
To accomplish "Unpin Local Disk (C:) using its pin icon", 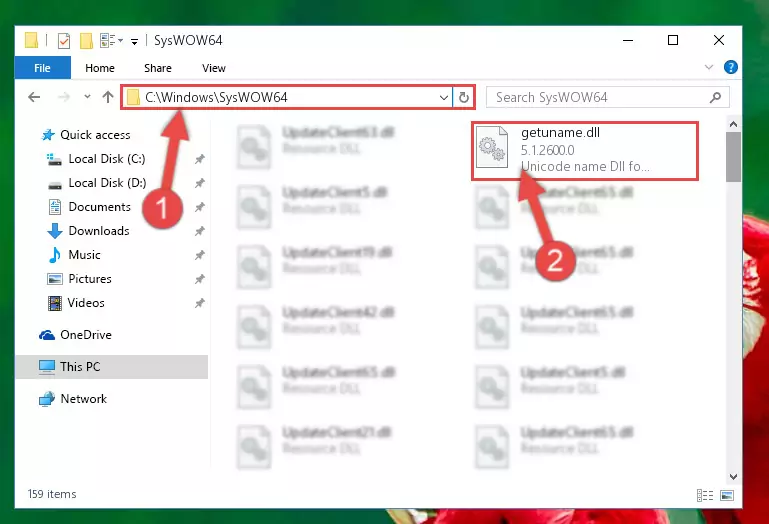I will (200, 159).
